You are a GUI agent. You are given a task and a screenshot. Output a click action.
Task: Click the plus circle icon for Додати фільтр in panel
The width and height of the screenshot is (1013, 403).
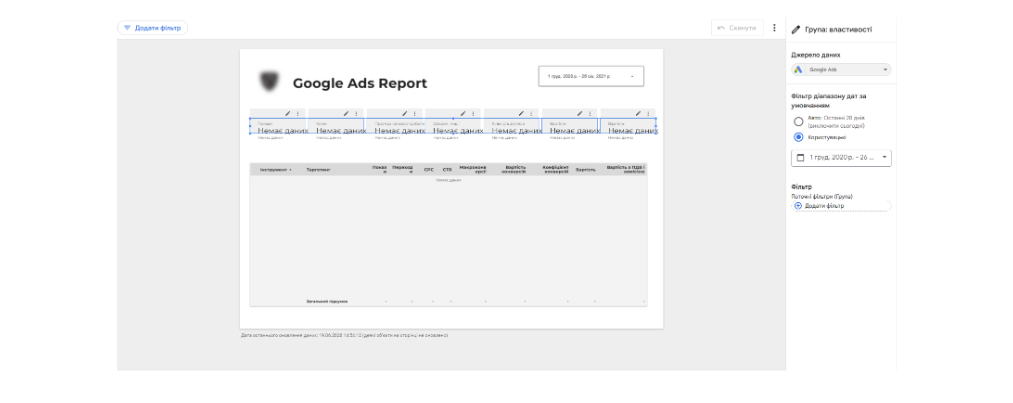[x=798, y=206]
